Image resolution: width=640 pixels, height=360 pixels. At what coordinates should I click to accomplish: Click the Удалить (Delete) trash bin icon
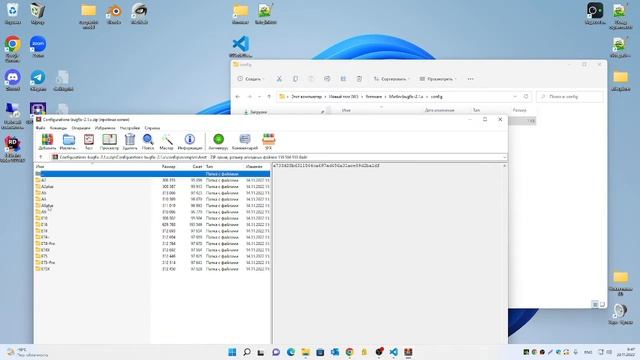pyautogui.click(x=130, y=140)
